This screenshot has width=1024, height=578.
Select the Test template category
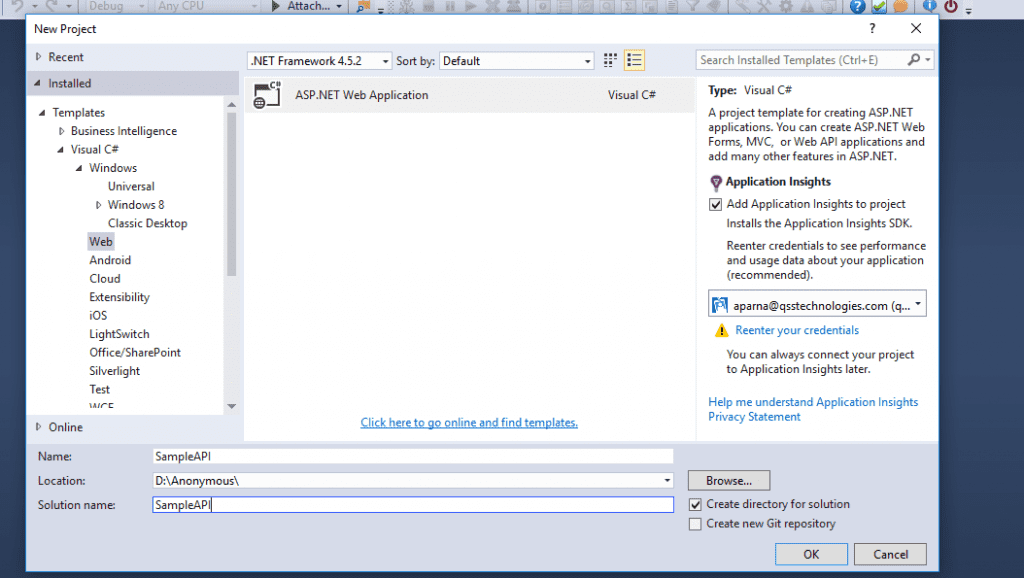99,389
